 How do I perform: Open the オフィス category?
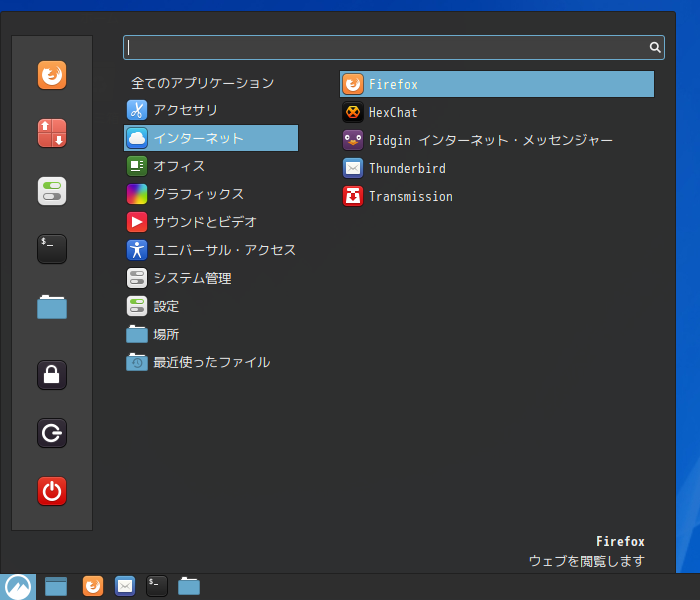coord(211,166)
